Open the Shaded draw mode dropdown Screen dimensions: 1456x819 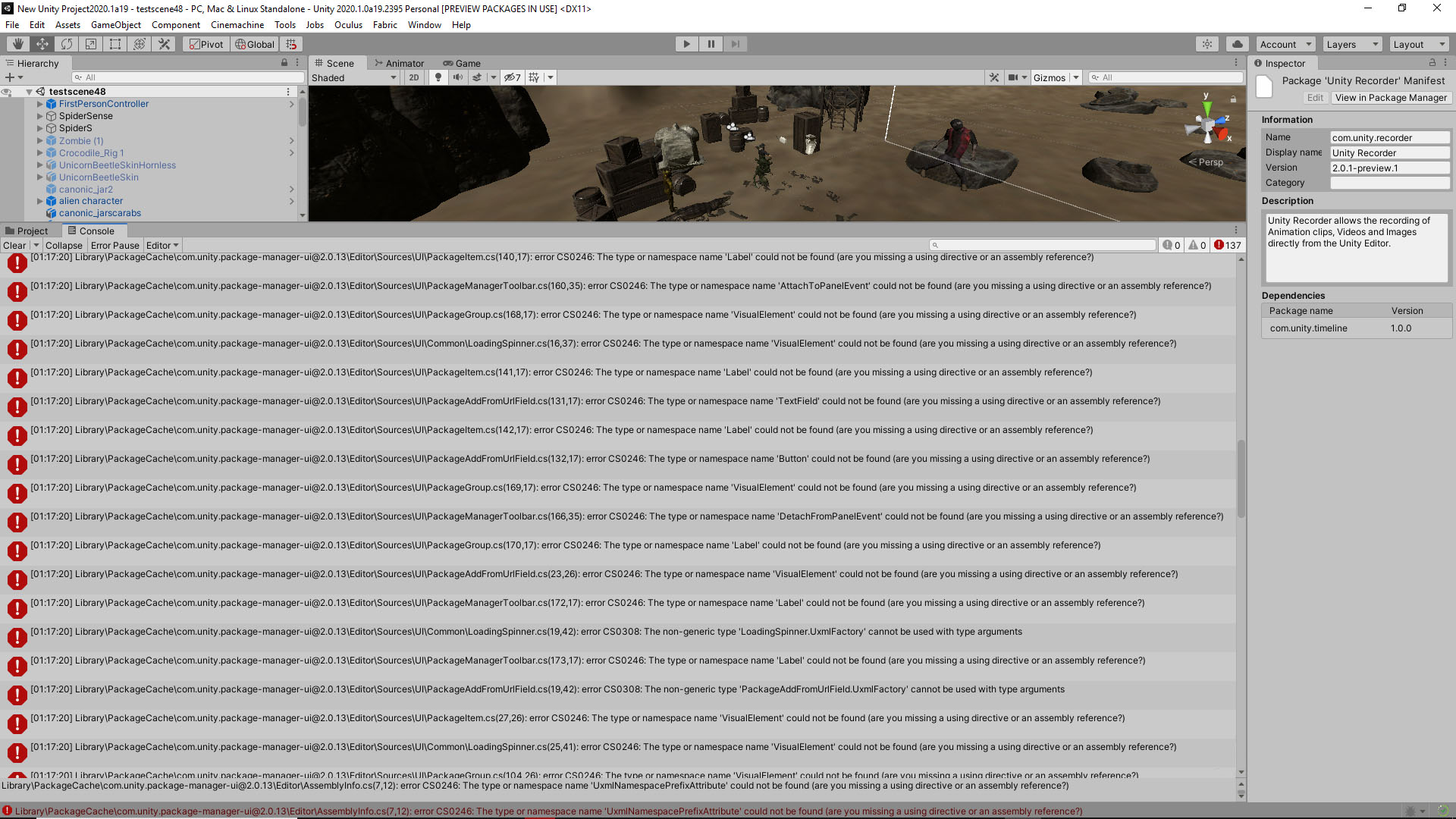(x=353, y=77)
